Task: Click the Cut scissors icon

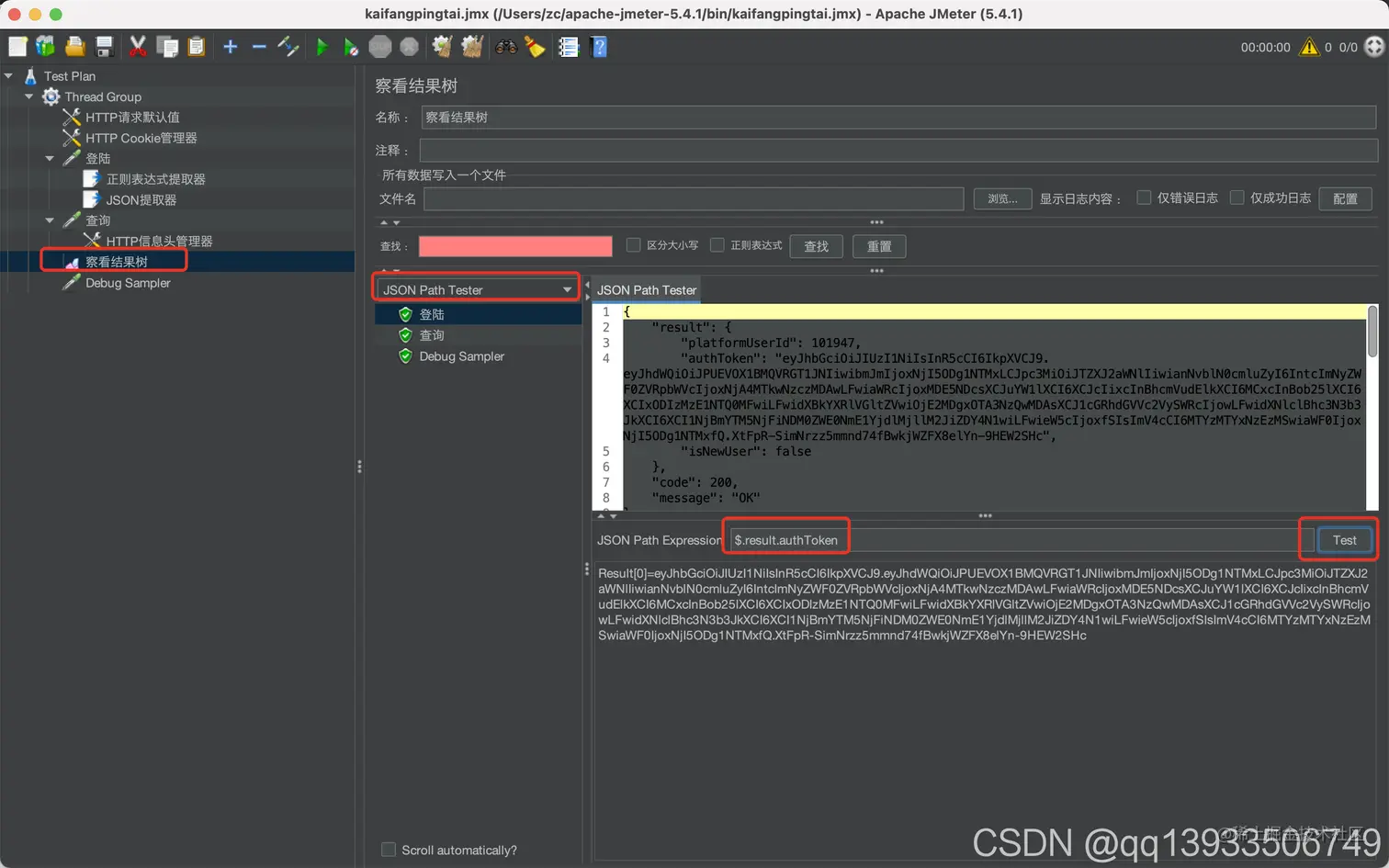Action: [x=138, y=47]
